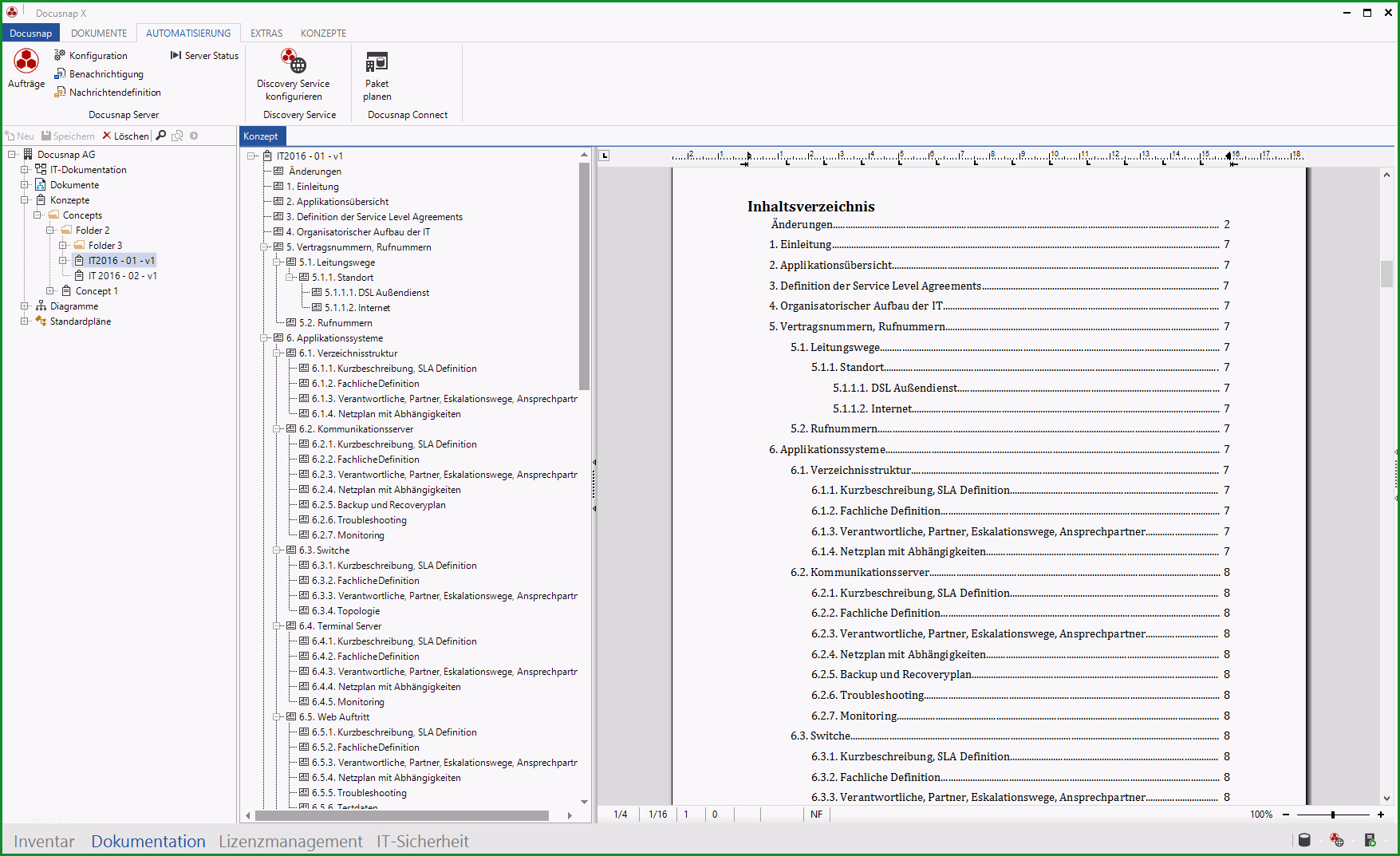Image resolution: width=1400 pixels, height=856 pixels.
Task: Click the Docusnap AG company building icon
Action: click(x=28, y=155)
